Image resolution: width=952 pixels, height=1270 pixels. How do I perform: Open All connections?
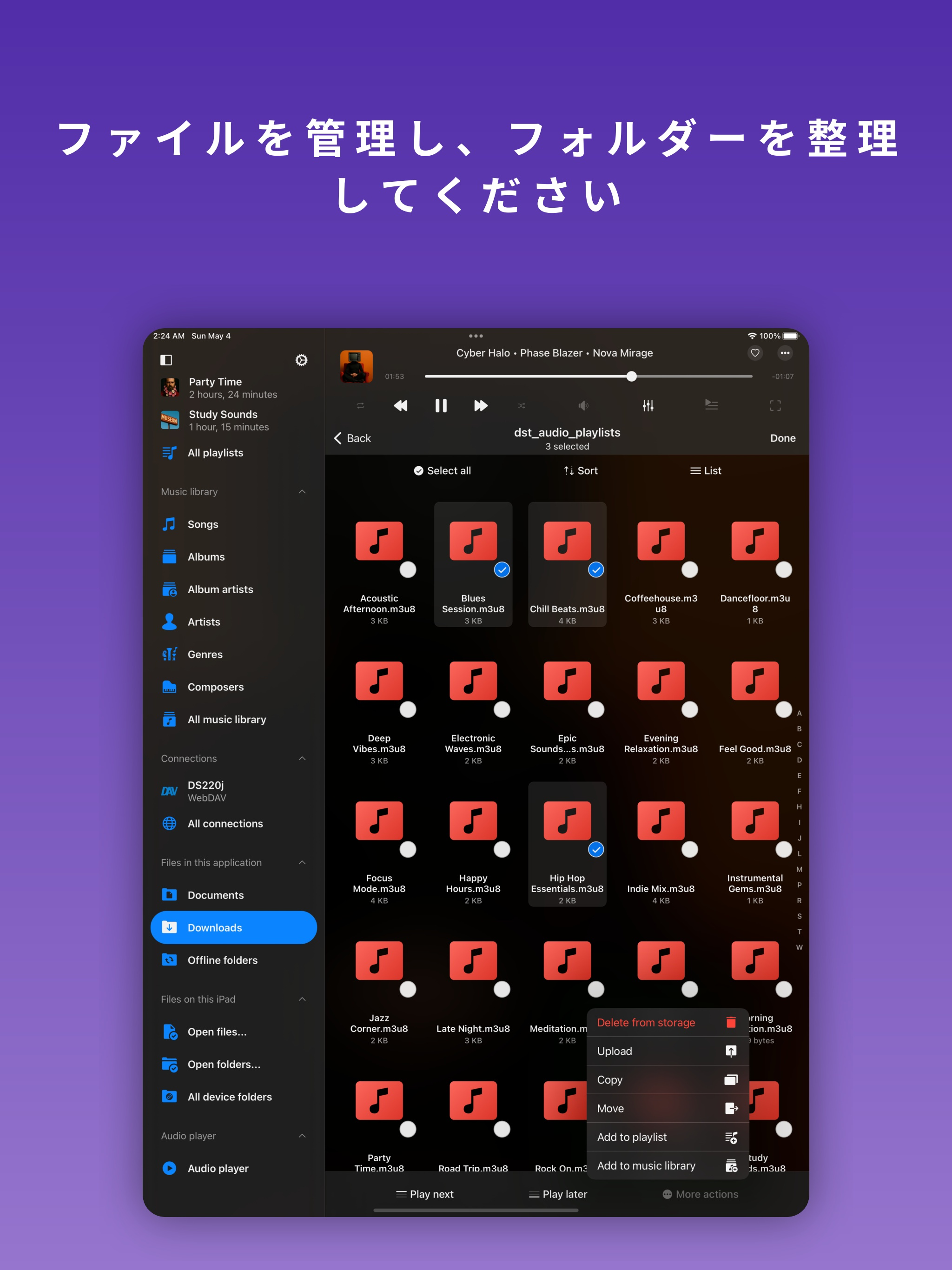tap(234, 823)
